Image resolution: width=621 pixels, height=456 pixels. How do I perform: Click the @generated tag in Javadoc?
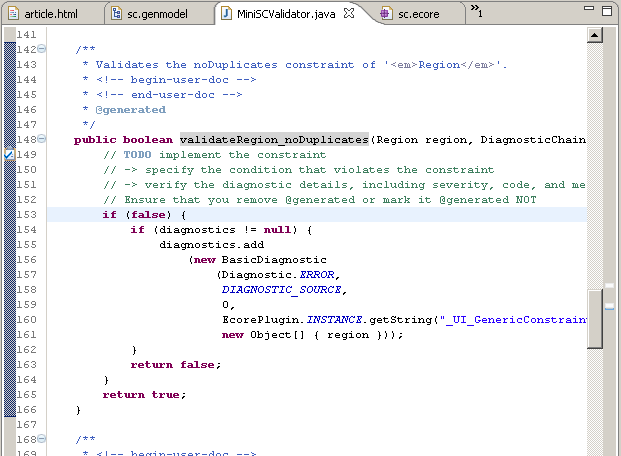pos(131,110)
